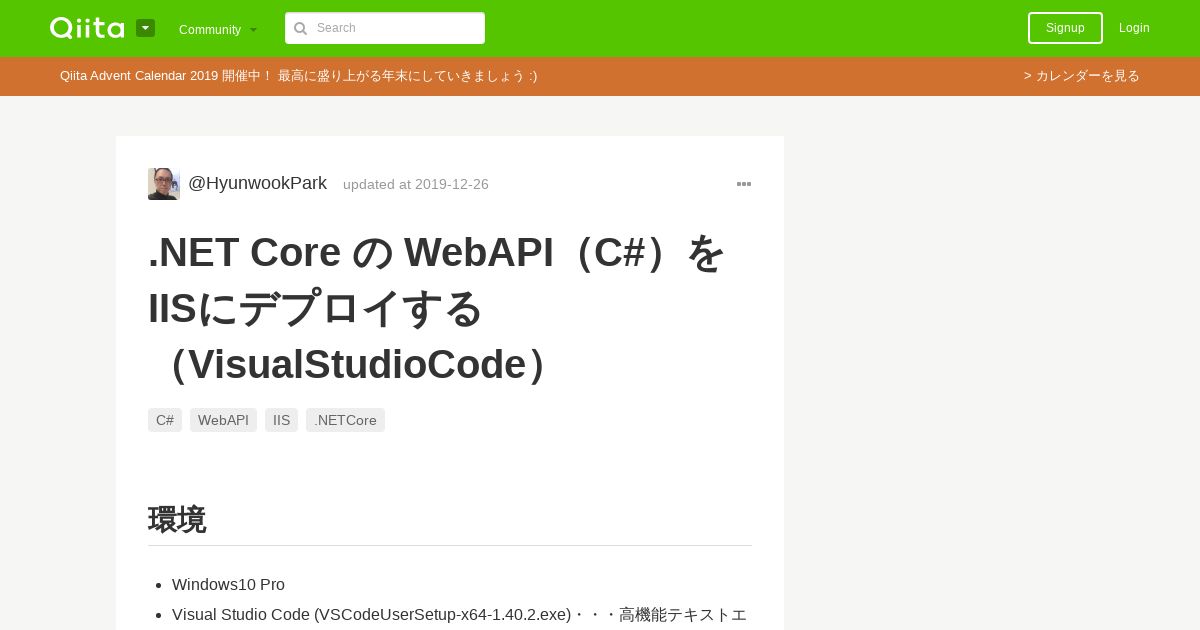Select the .NETCore tag

coord(345,420)
